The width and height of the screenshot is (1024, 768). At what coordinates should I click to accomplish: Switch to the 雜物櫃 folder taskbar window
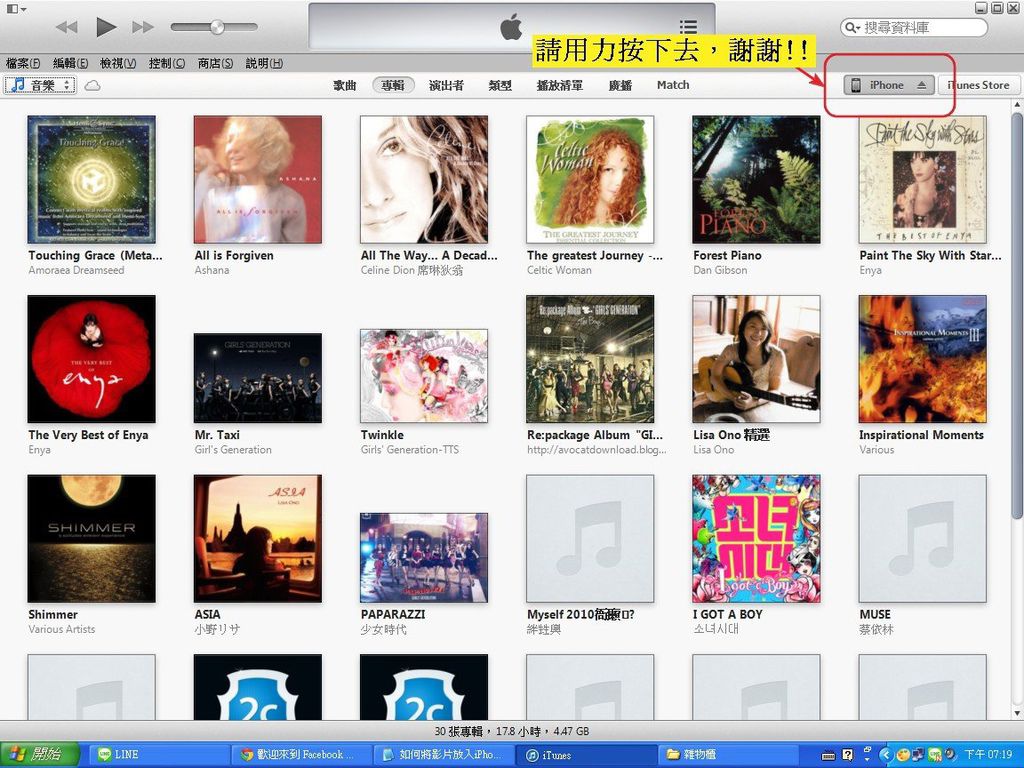pos(729,755)
